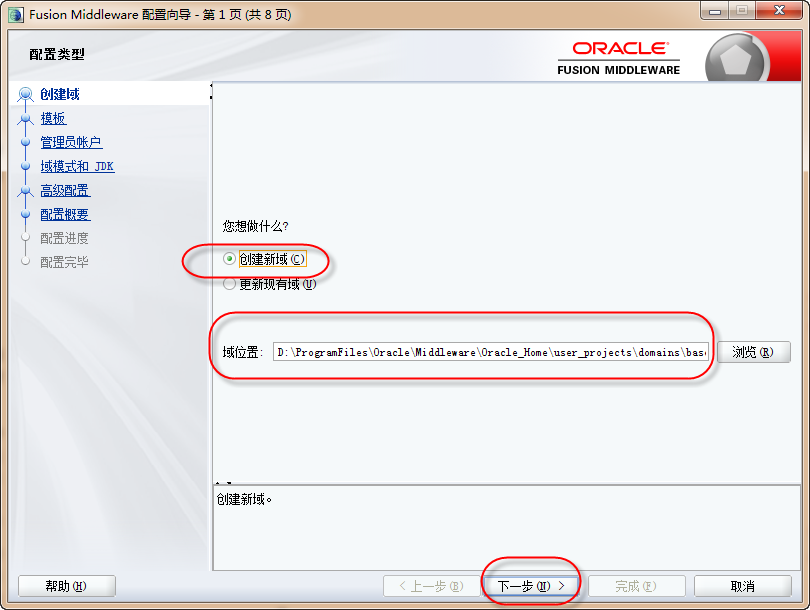Click the 高级配置 step node icon
The height and width of the screenshot is (610, 810).
pos(25,191)
